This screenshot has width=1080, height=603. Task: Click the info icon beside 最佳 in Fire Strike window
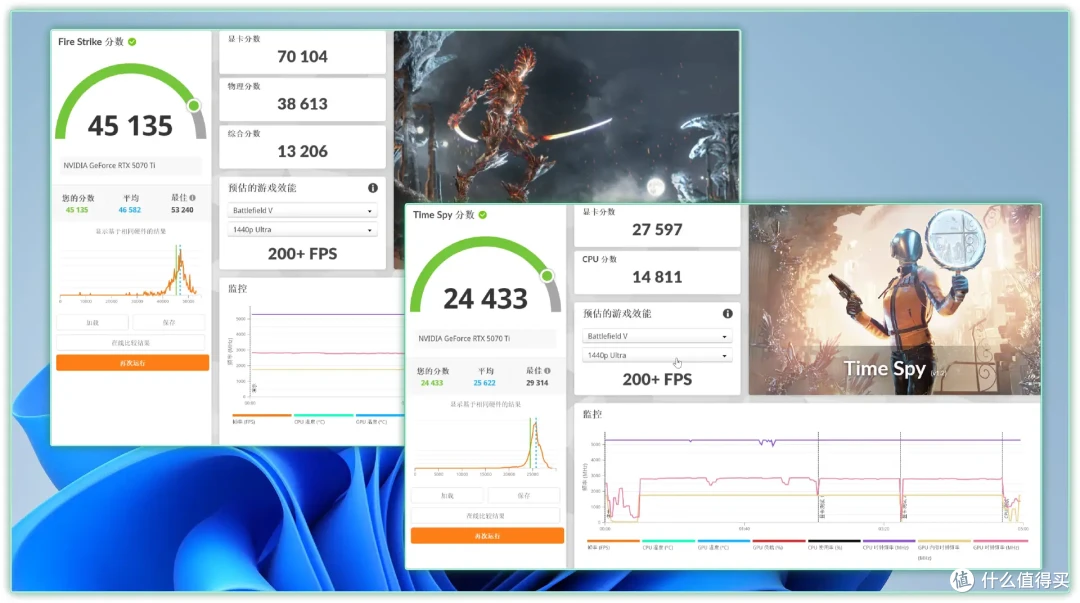pos(192,198)
